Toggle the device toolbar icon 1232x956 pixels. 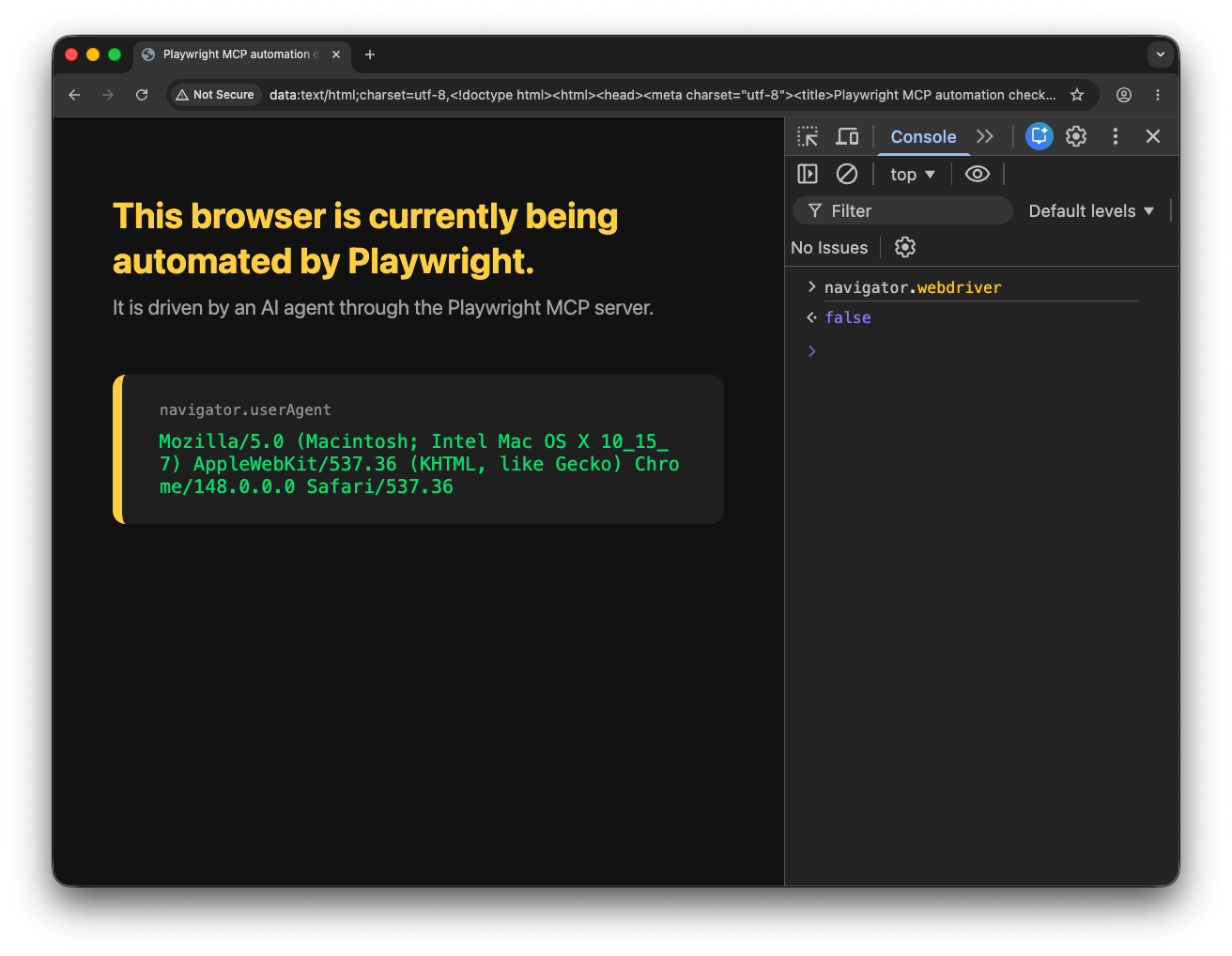[847, 136]
